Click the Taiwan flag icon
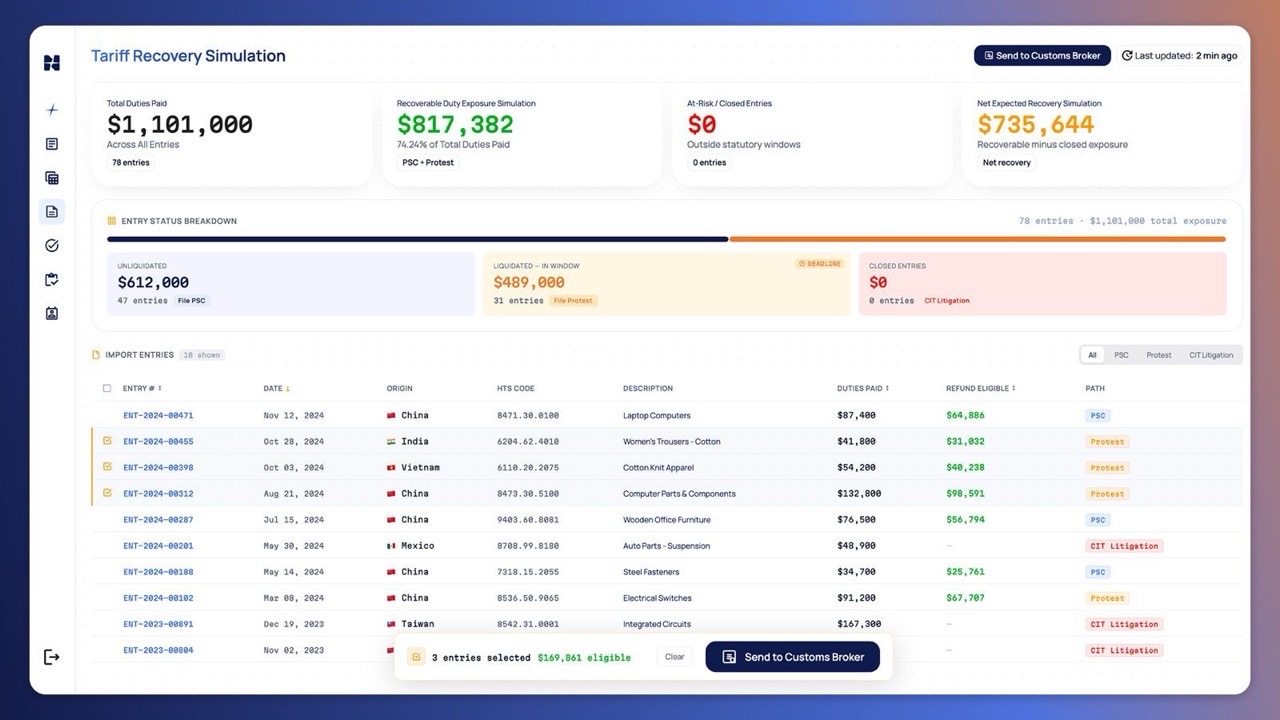Image resolution: width=1280 pixels, height=720 pixels. tap(392, 624)
